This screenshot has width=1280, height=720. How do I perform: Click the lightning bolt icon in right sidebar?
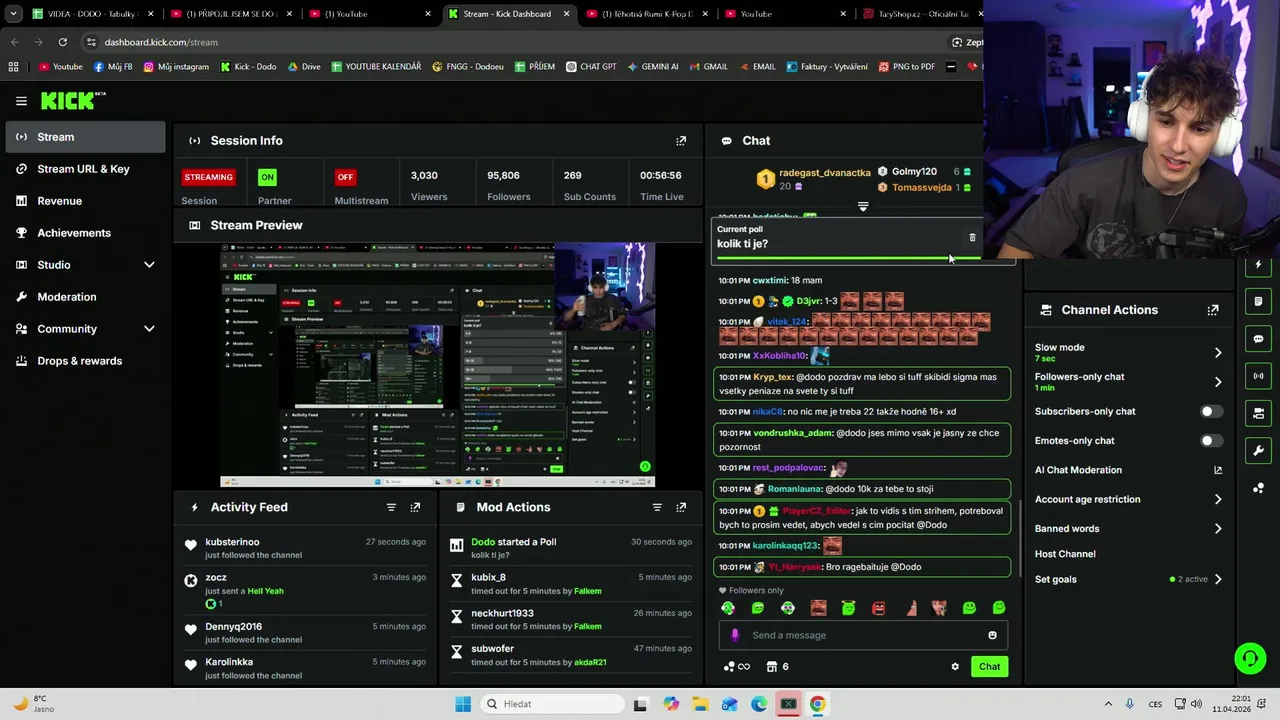(x=1258, y=265)
